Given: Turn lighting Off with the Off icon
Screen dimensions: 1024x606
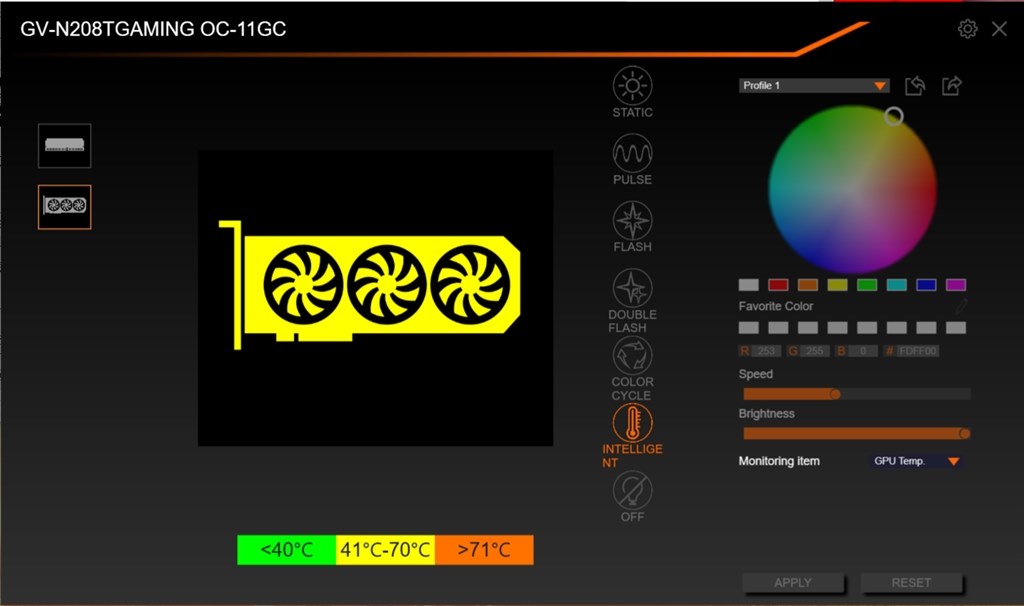Looking at the screenshot, I should pos(632,490).
